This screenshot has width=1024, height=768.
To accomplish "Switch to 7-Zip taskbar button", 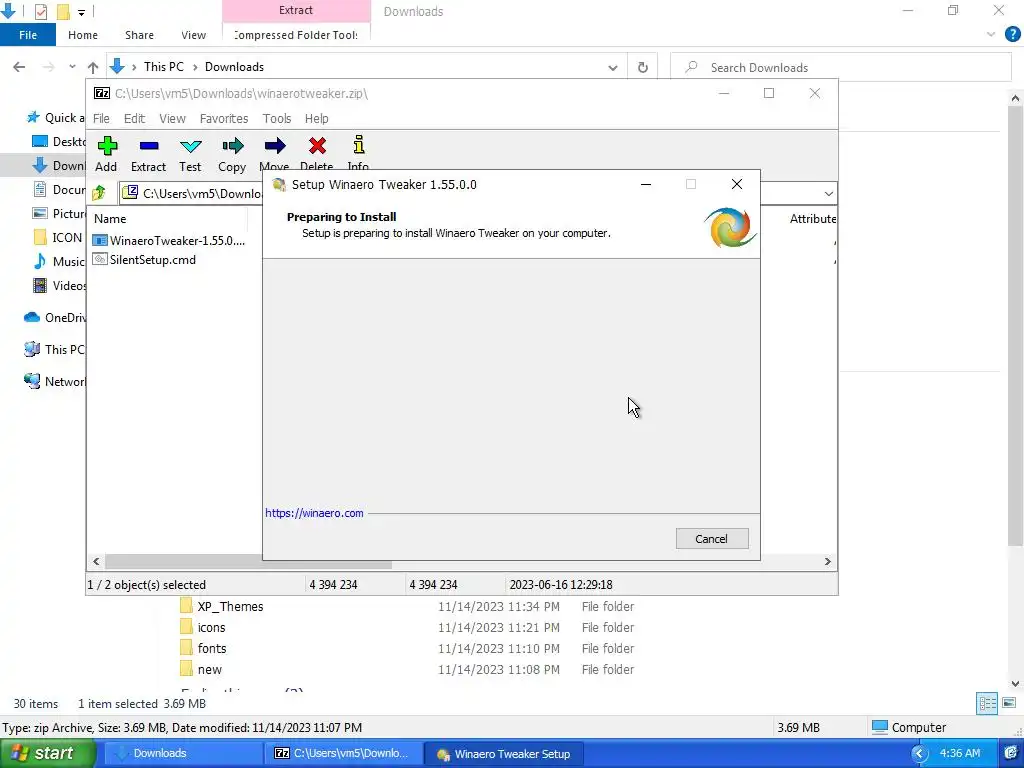I will [x=344, y=753].
